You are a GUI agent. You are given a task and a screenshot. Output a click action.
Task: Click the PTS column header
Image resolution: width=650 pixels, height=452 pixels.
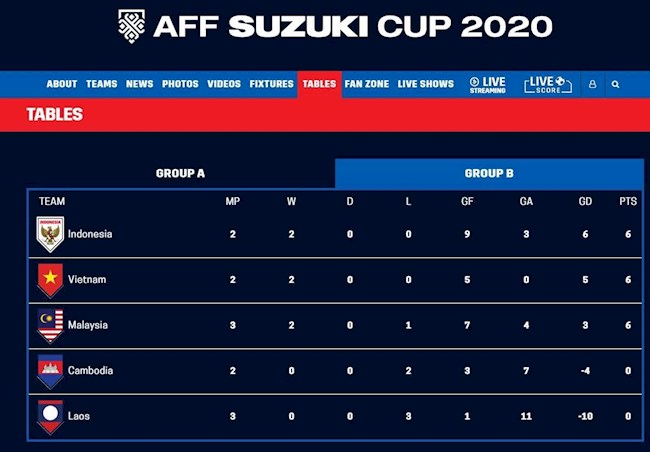[628, 201]
